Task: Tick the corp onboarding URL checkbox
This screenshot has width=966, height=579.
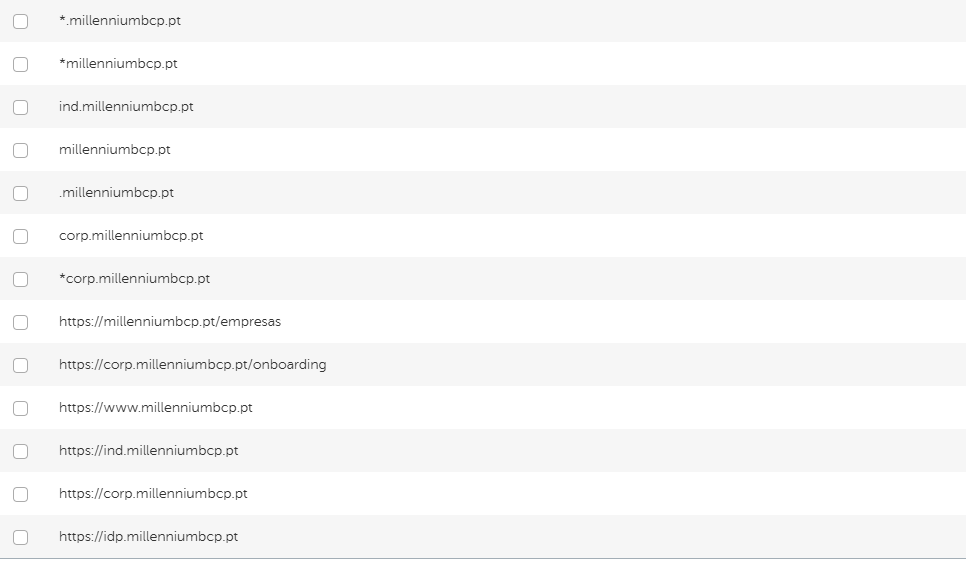Action: point(20,365)
